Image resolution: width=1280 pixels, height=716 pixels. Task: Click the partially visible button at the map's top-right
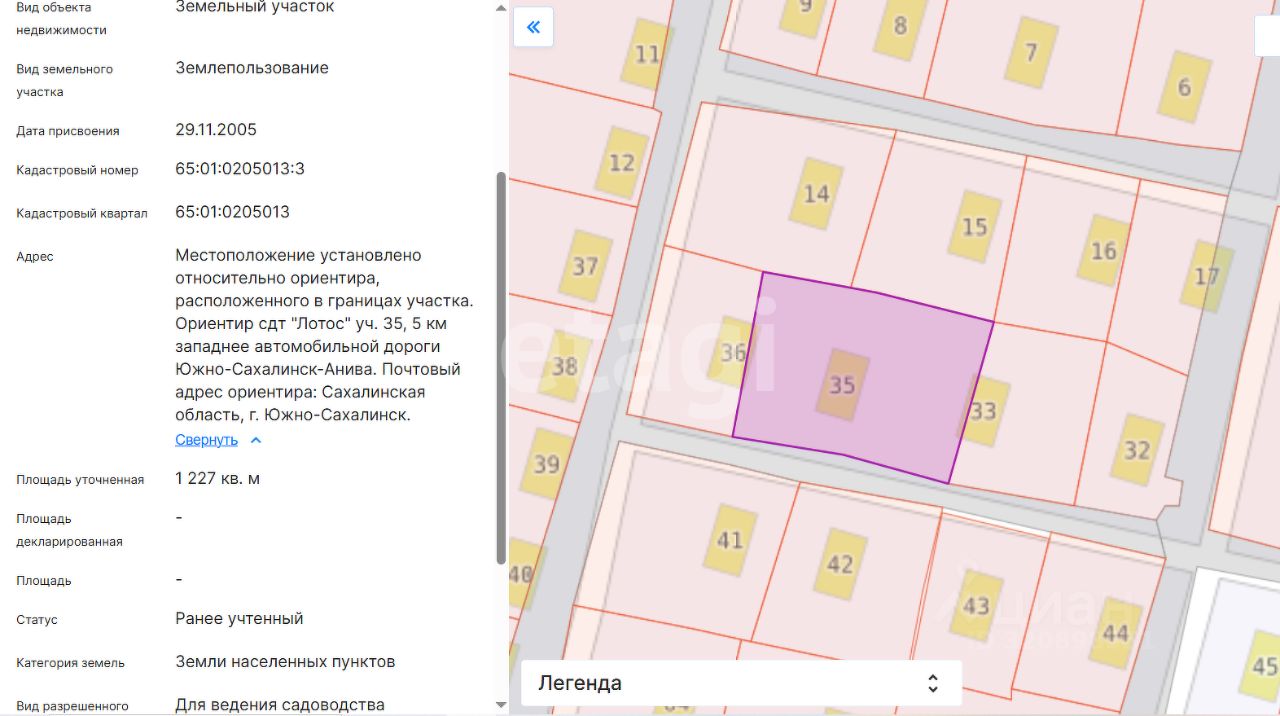coord(1267,35)
